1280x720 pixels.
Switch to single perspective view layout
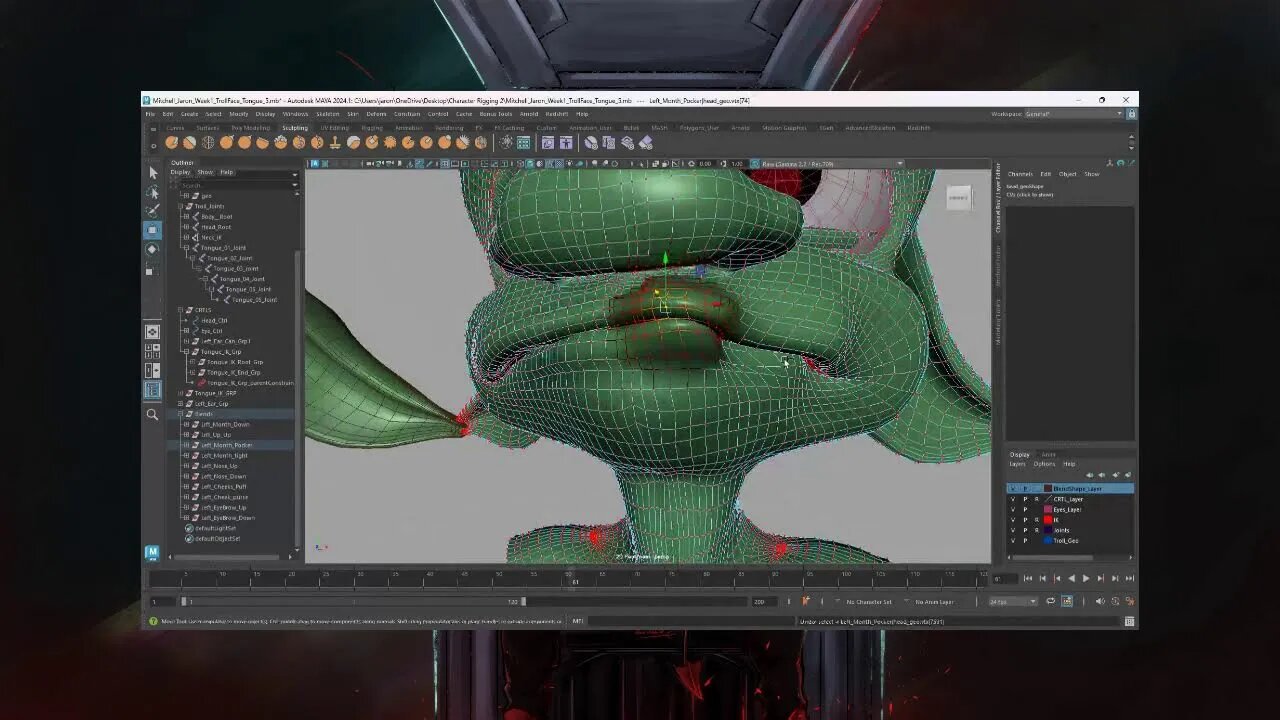[x=152, y=331]
